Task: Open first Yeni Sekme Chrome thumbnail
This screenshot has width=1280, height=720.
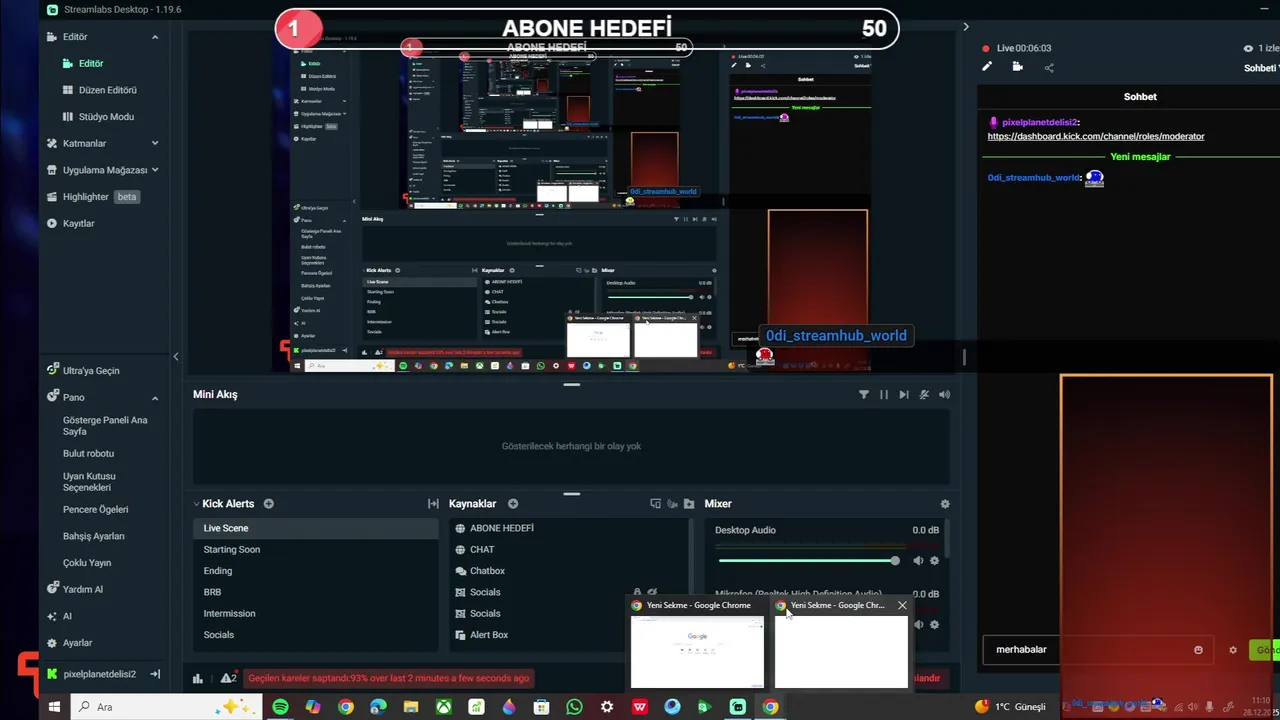Action: (x=697, y=652)
